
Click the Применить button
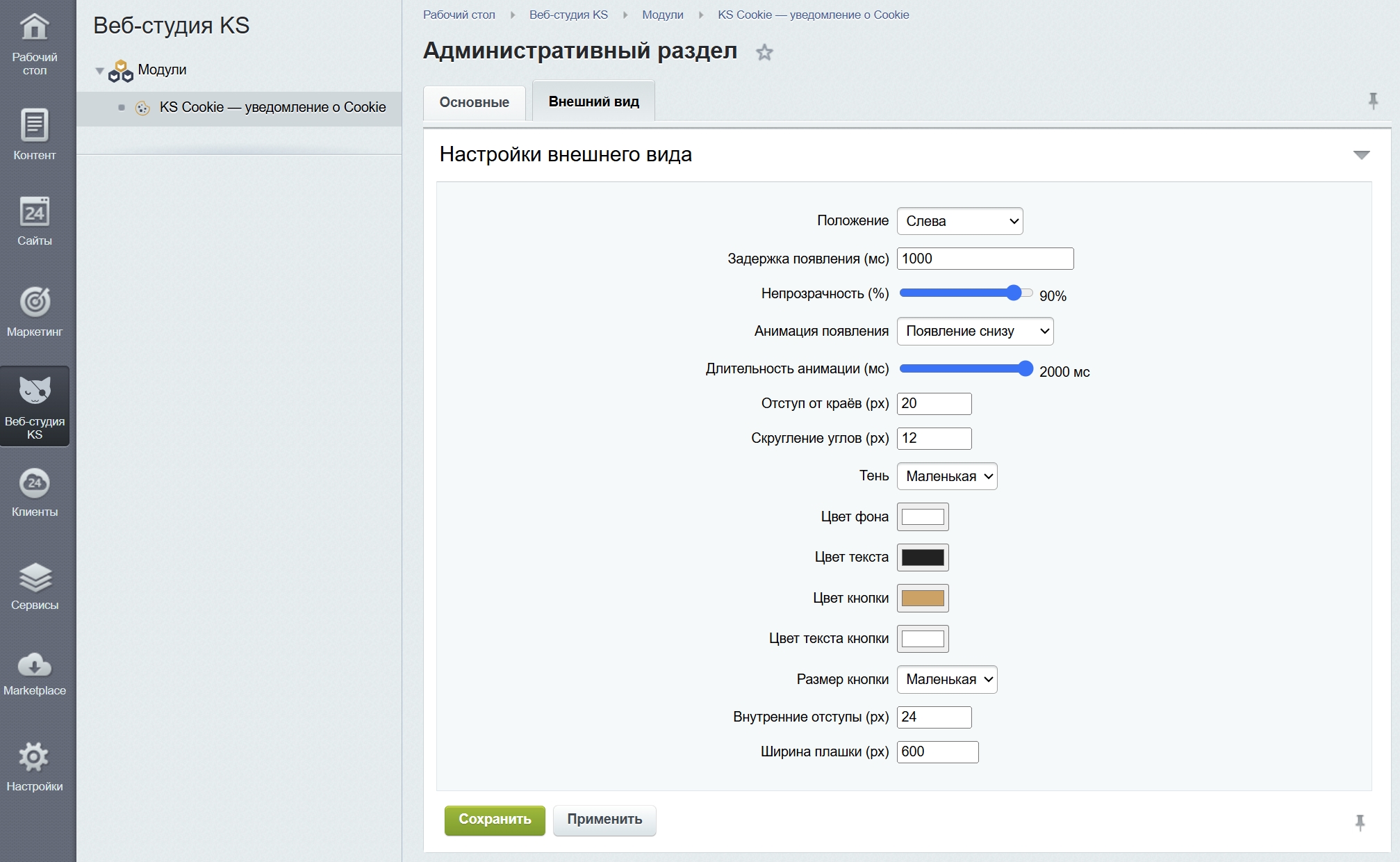coord(604,820)
